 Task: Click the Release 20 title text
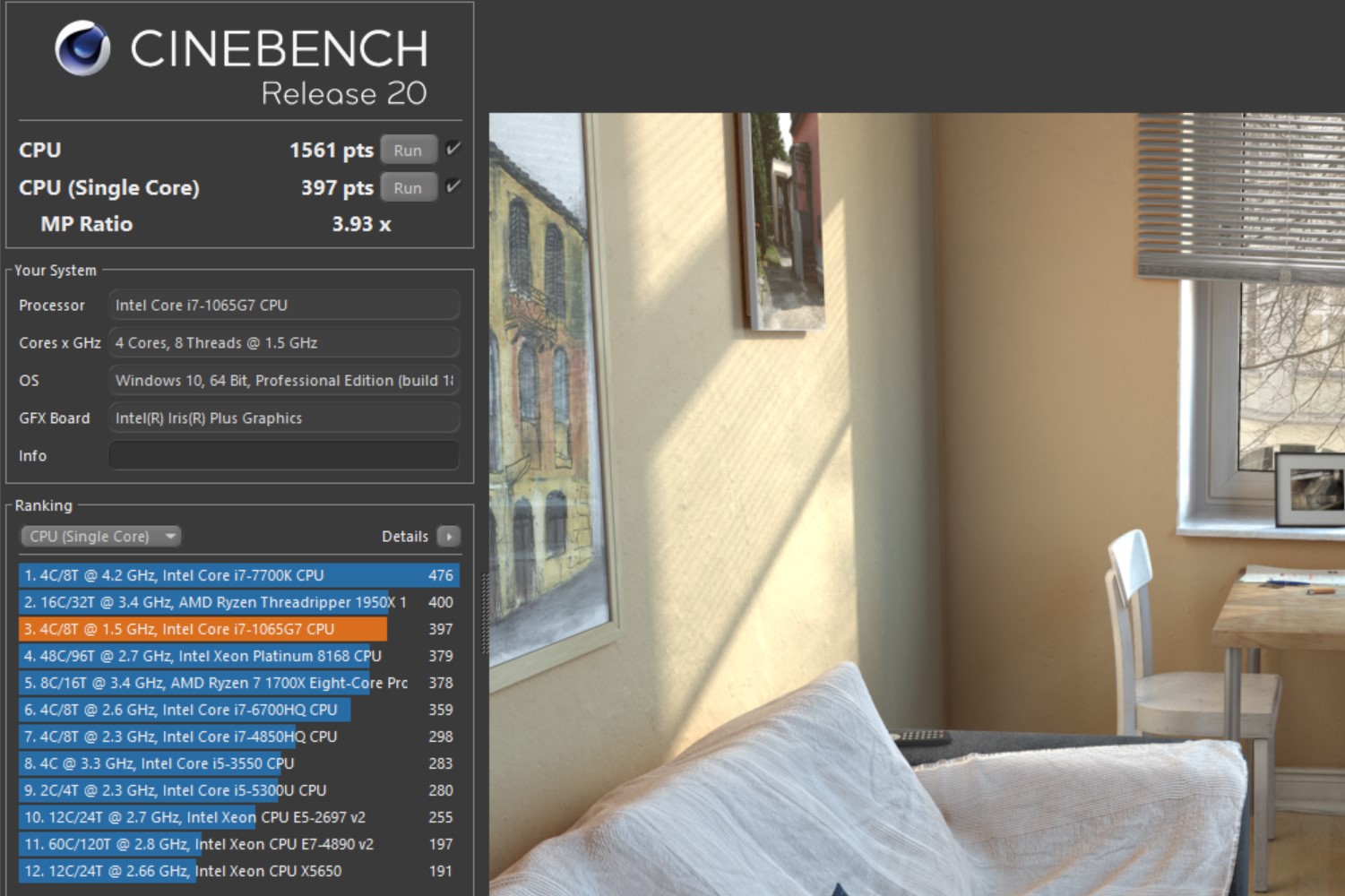pyautogui.click(x=344, y=93)
